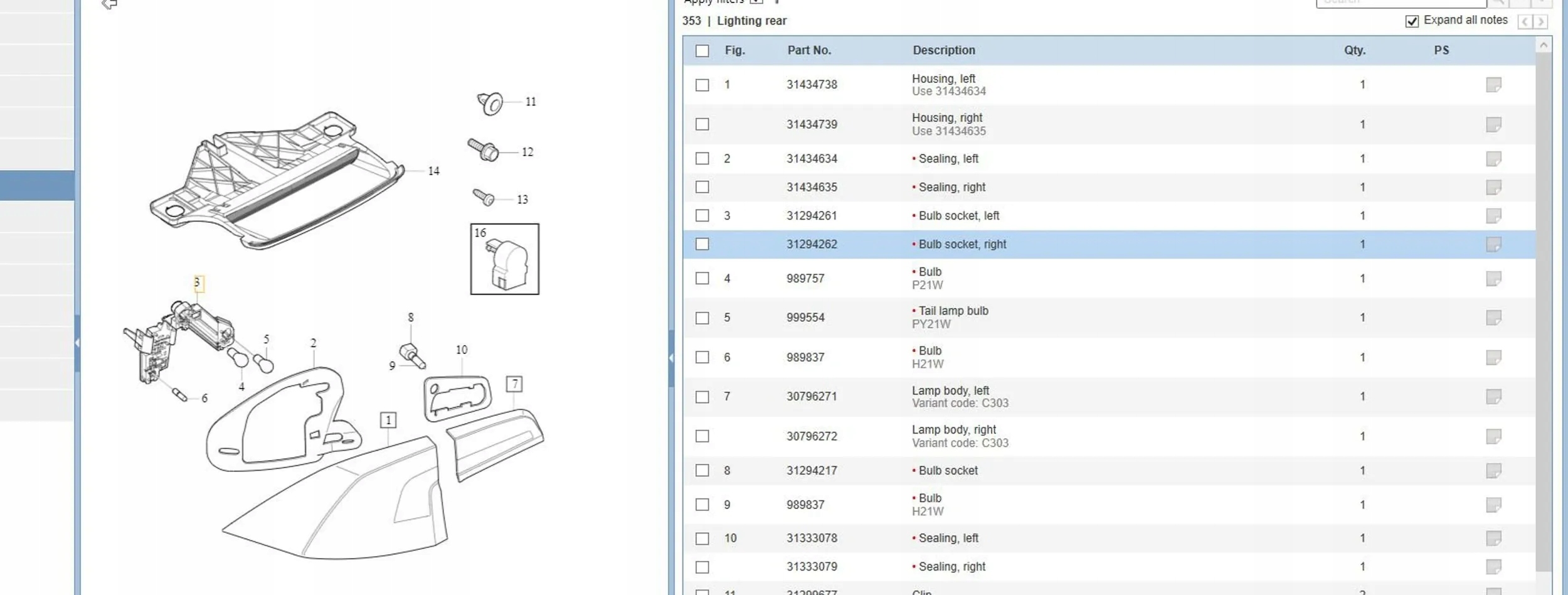Click the "Use 31434634" replacement note

[x=949, y=92]
